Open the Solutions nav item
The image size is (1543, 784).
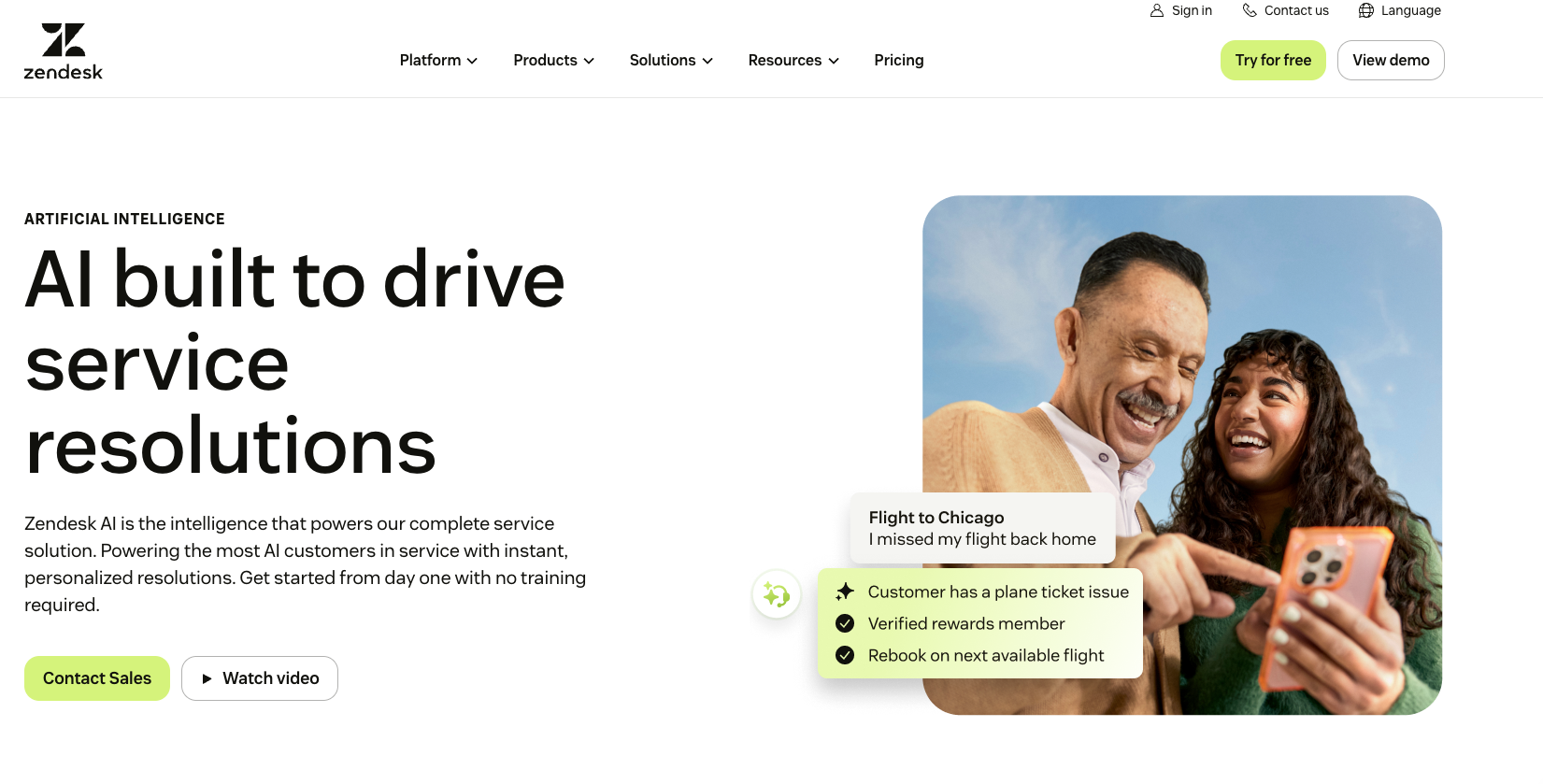point(671,60)
